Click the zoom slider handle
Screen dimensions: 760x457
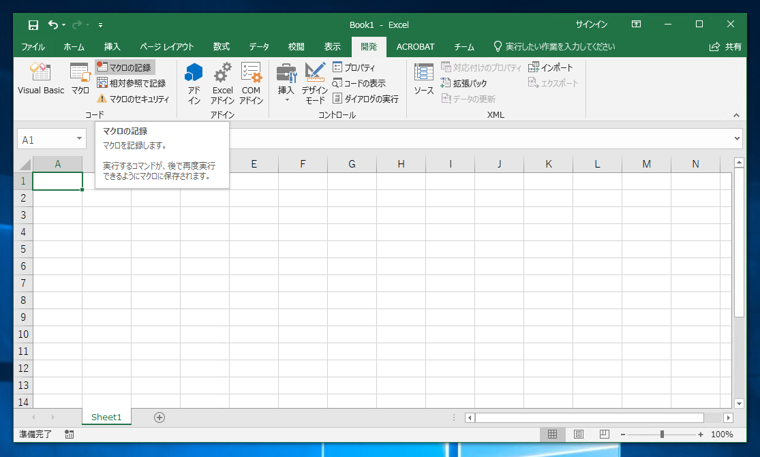[x=662, y=434]
